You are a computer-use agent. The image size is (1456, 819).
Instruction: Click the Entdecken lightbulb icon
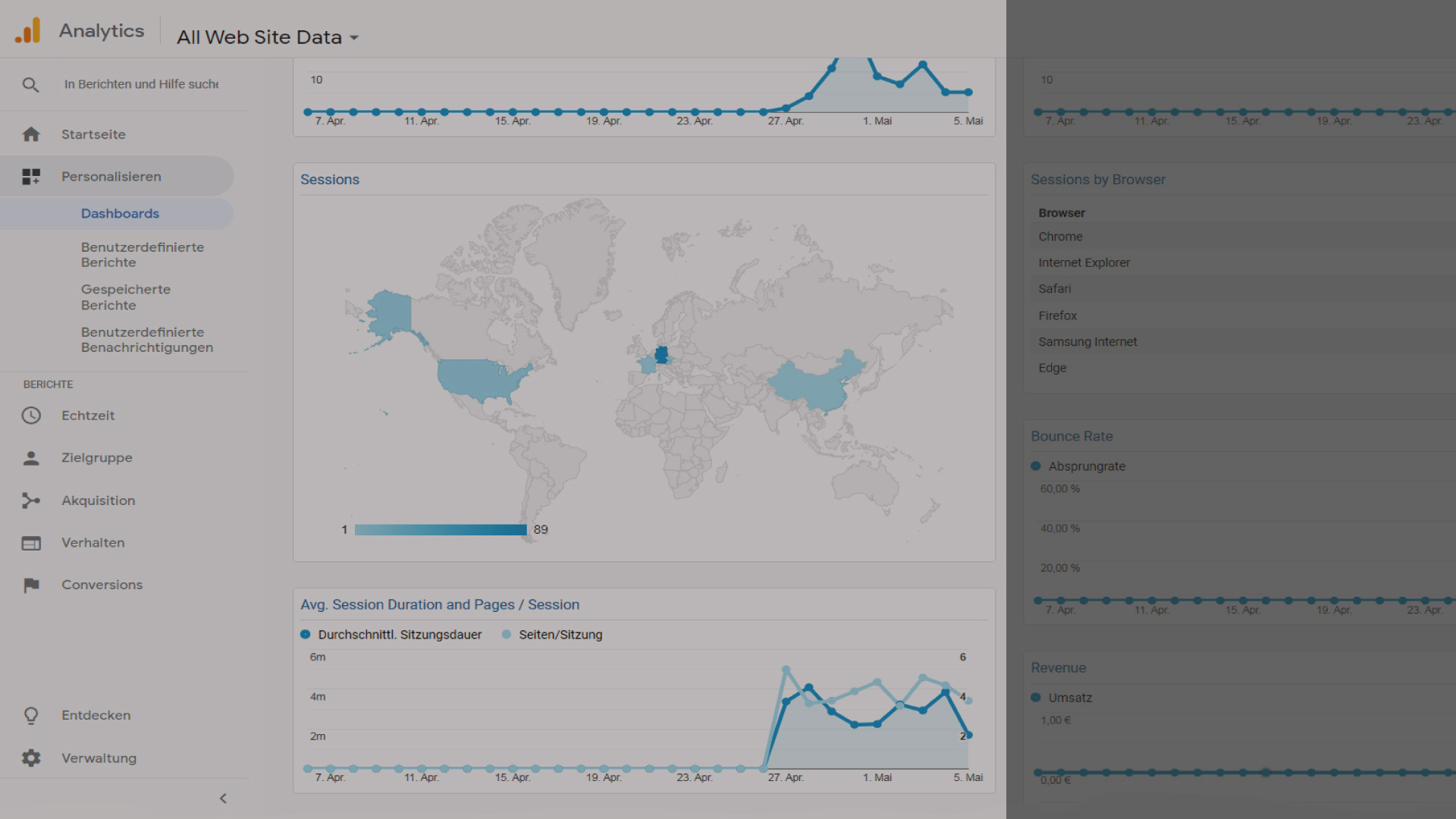pyautogui.click(x=31, y=716)
